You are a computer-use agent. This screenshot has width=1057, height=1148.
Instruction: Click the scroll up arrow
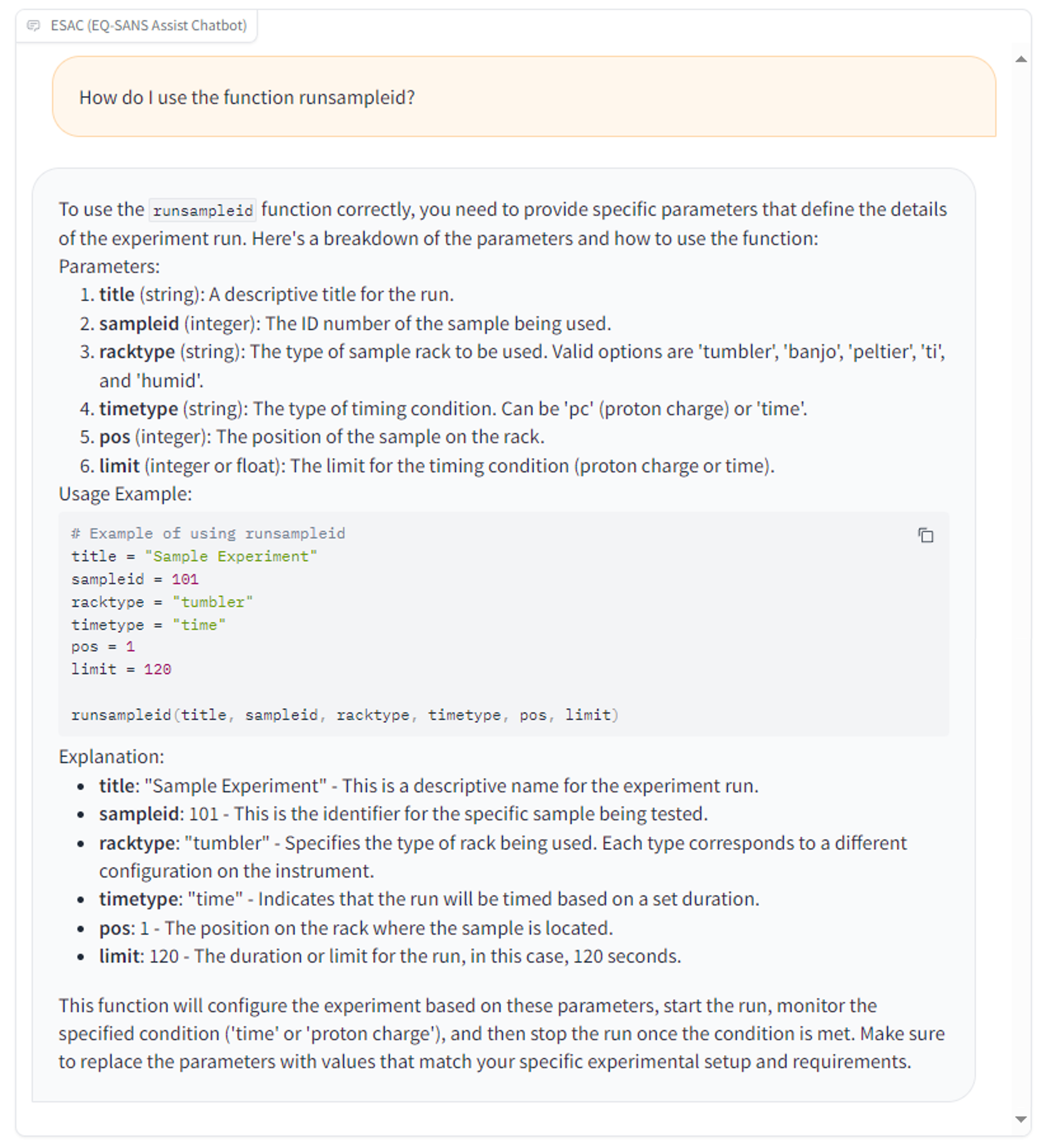point(1021,60)
